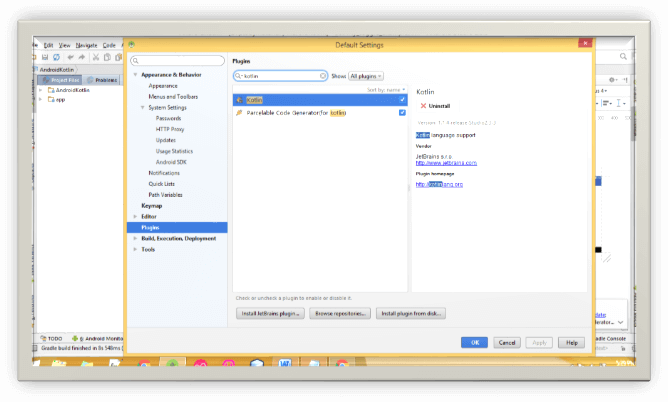Open the Android Monitor tool window
The width and height of the screenshot is (668, 402).
(x=98, y=339)
